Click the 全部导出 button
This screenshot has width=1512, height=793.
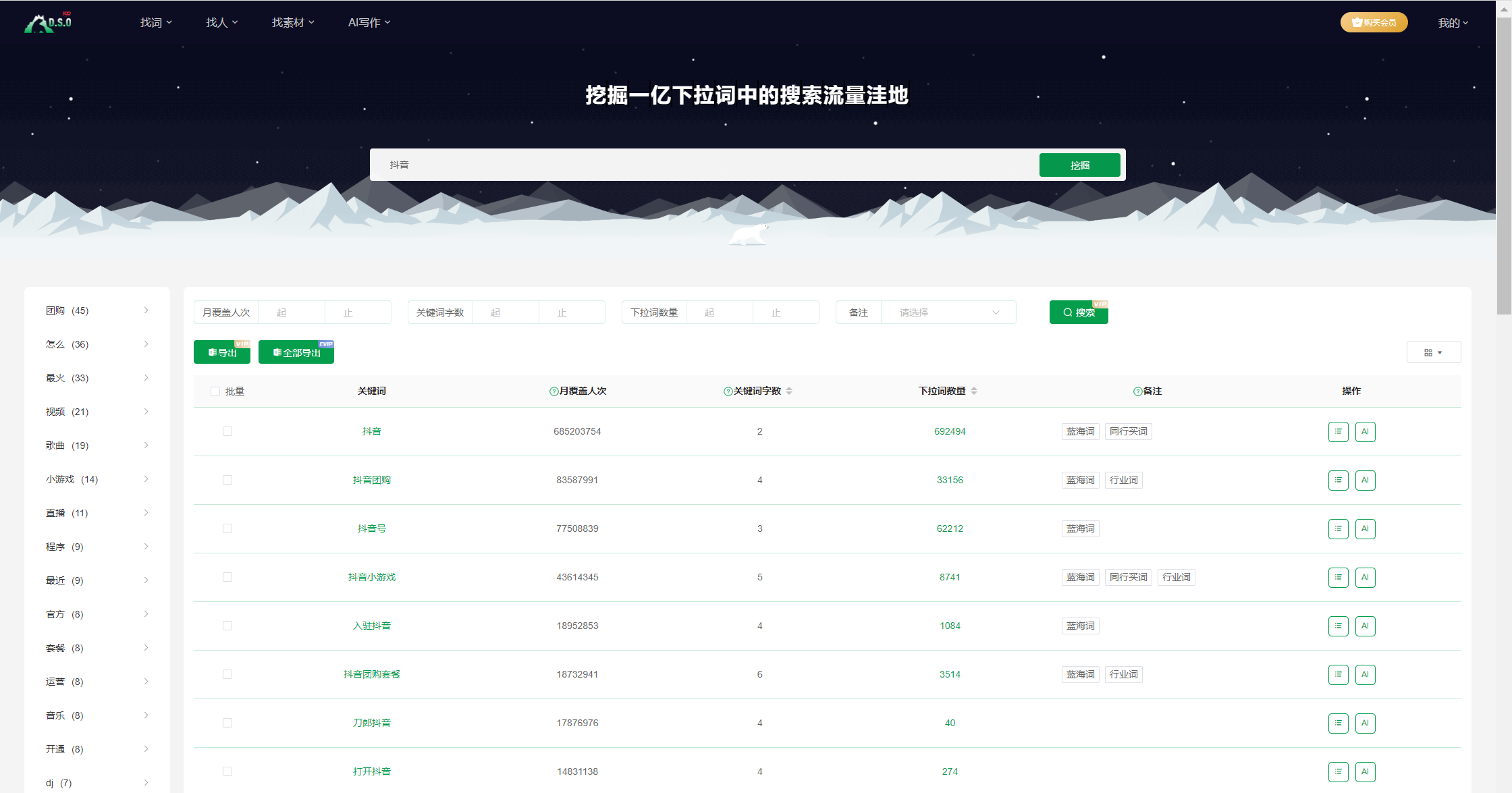pyautogui.click(x=296, y=352)
